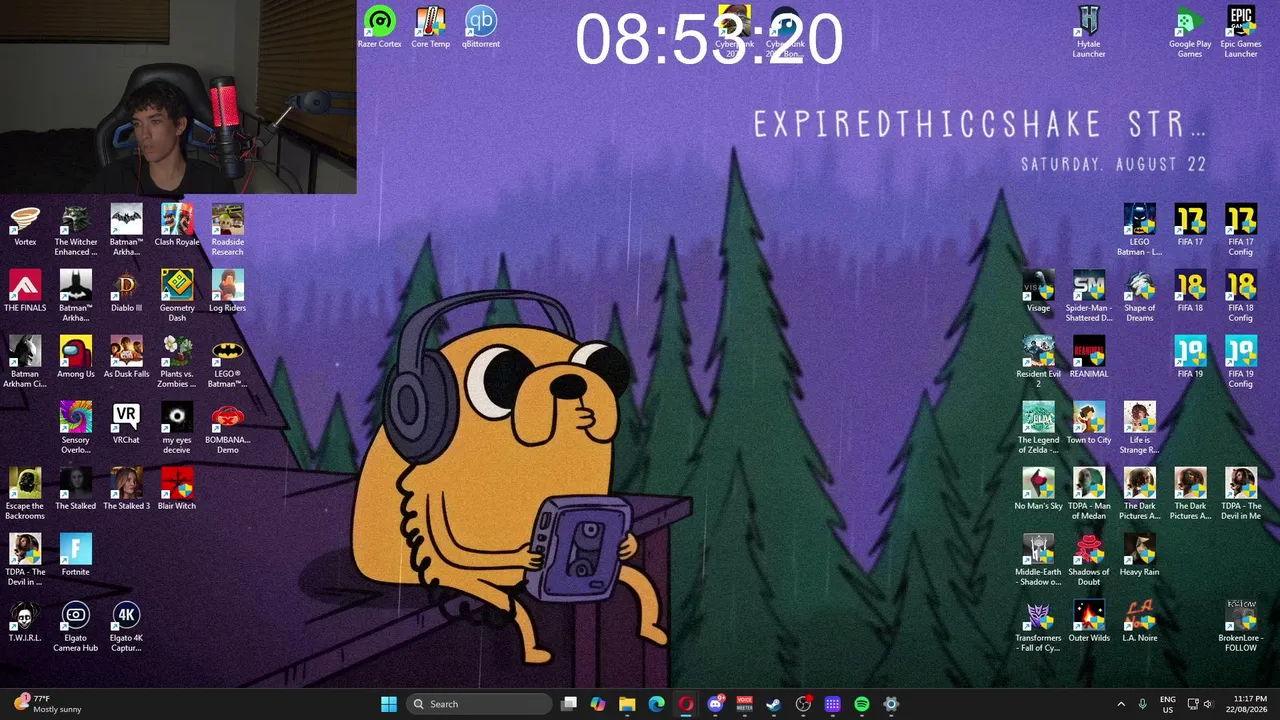Select the Town to City icon

1089,423
